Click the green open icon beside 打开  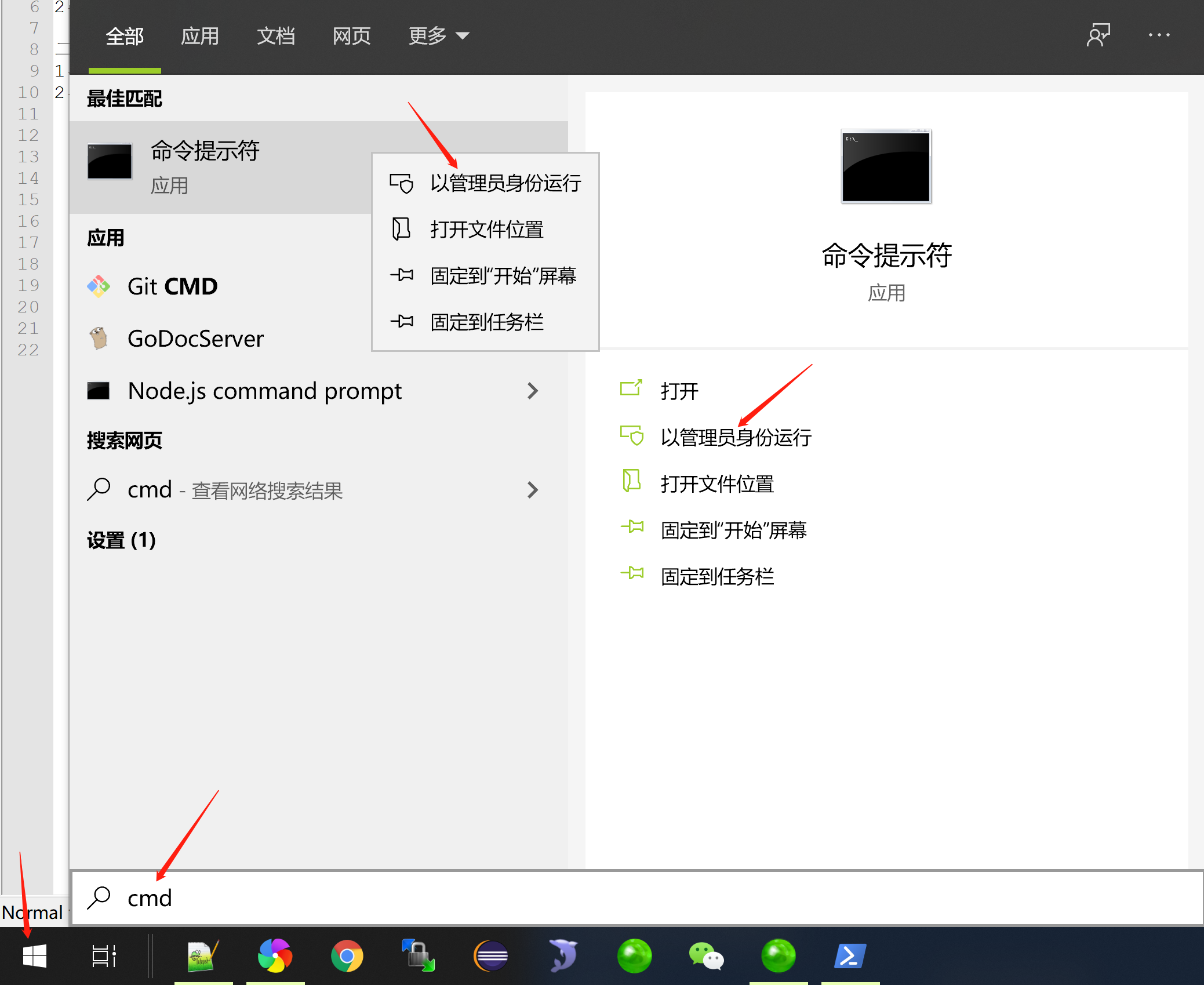pos(631,387)
